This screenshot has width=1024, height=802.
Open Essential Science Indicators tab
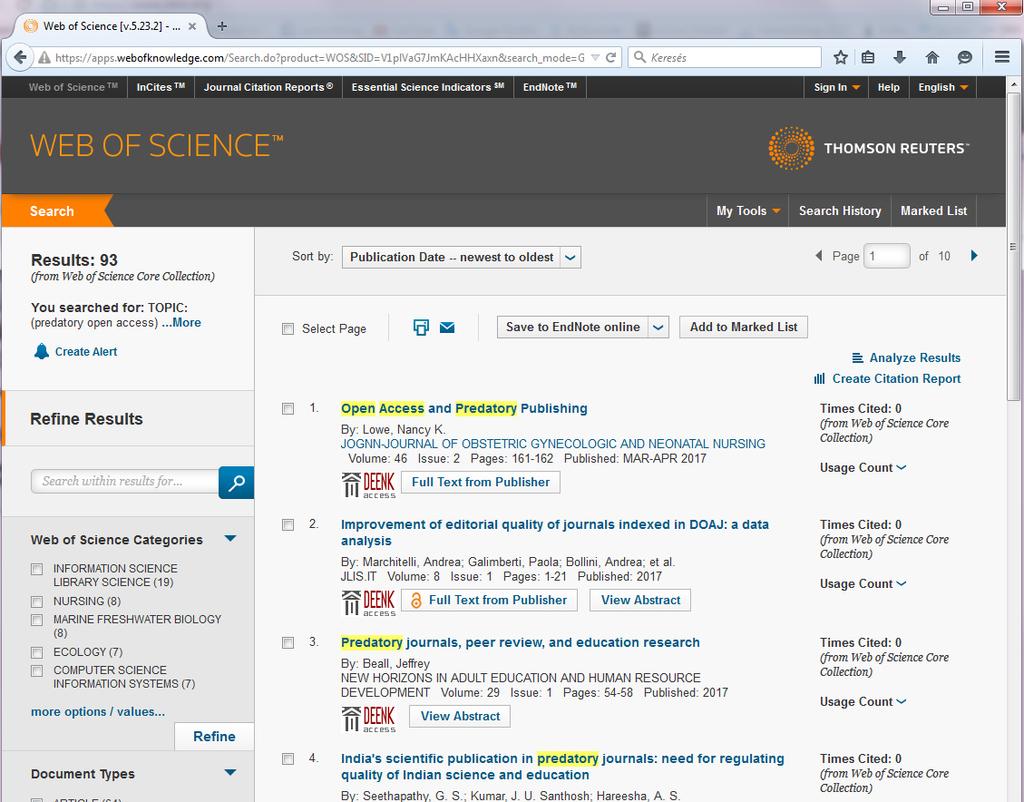point(428,87)
